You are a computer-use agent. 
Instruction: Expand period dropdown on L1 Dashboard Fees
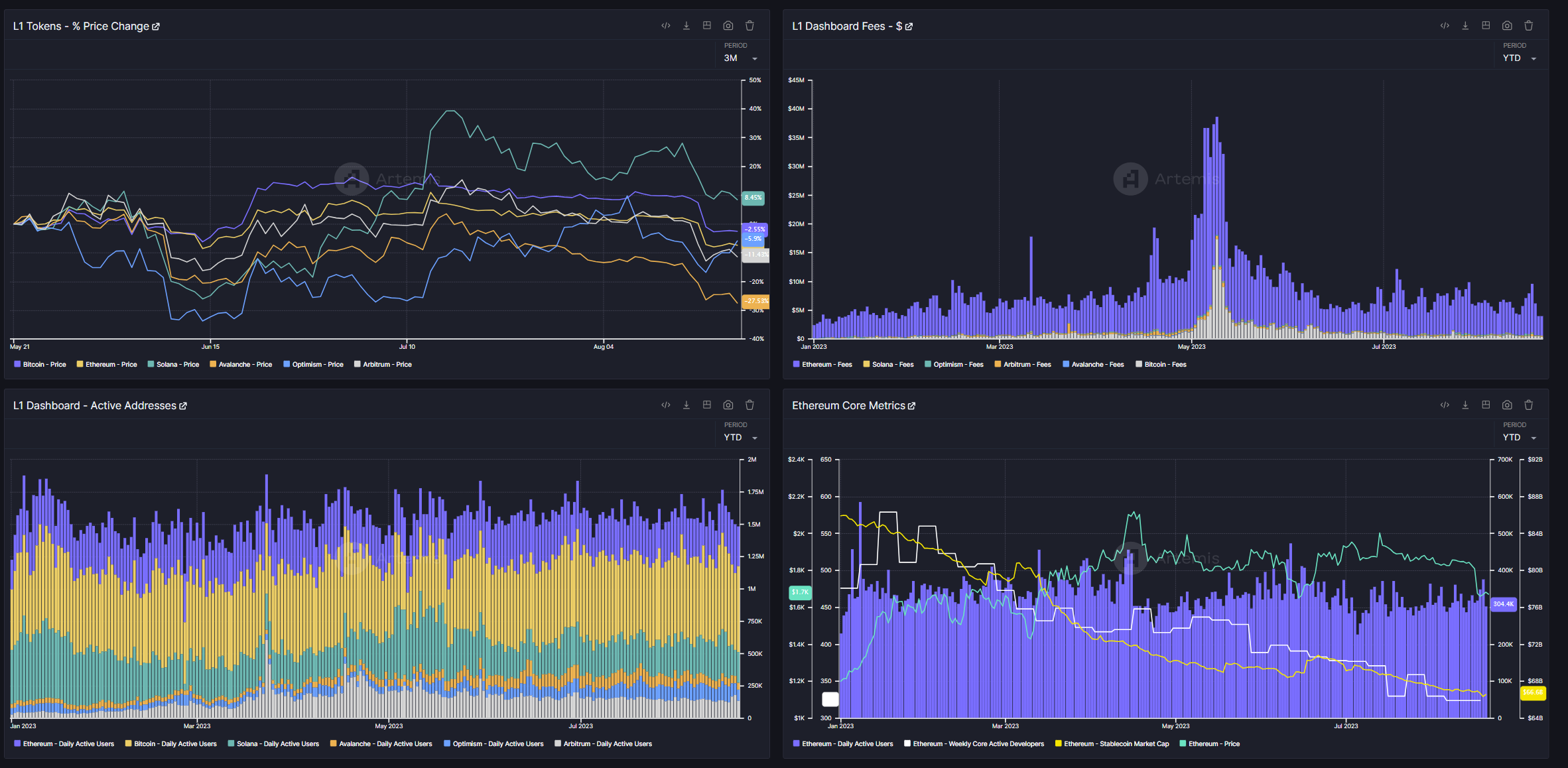click(x=1520, y=58)
